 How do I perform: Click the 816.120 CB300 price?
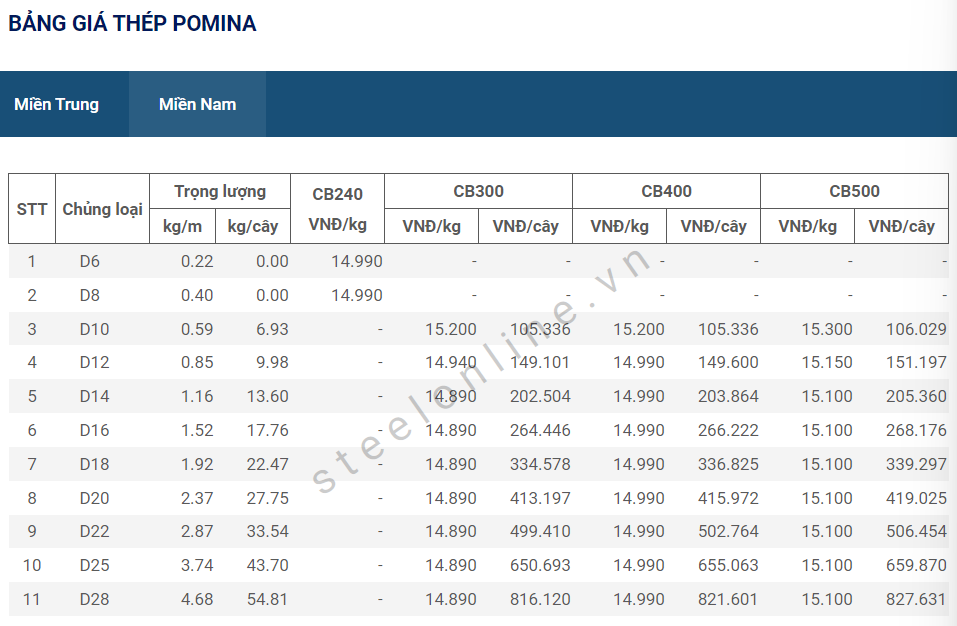540,599
